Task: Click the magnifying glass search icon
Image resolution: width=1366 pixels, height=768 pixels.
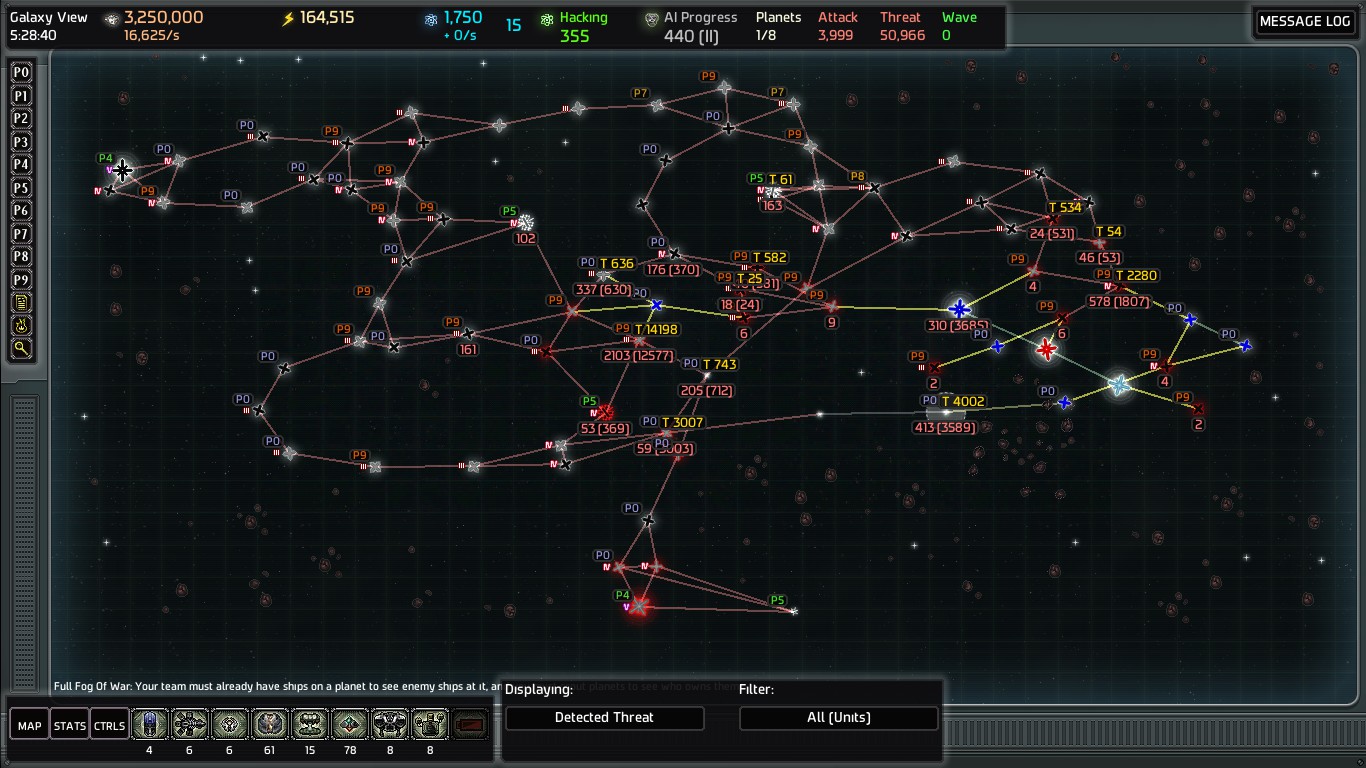Action: (21, 349)
